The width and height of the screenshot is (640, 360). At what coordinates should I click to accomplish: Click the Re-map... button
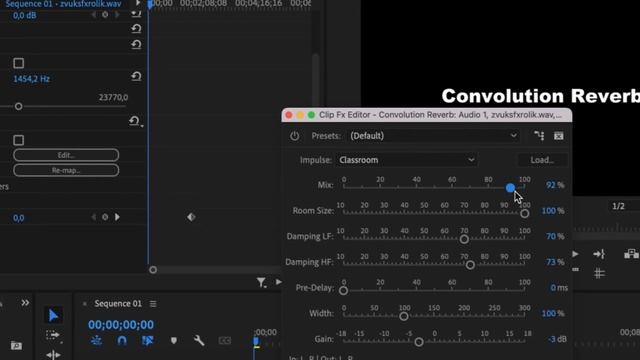coord(66,170)
